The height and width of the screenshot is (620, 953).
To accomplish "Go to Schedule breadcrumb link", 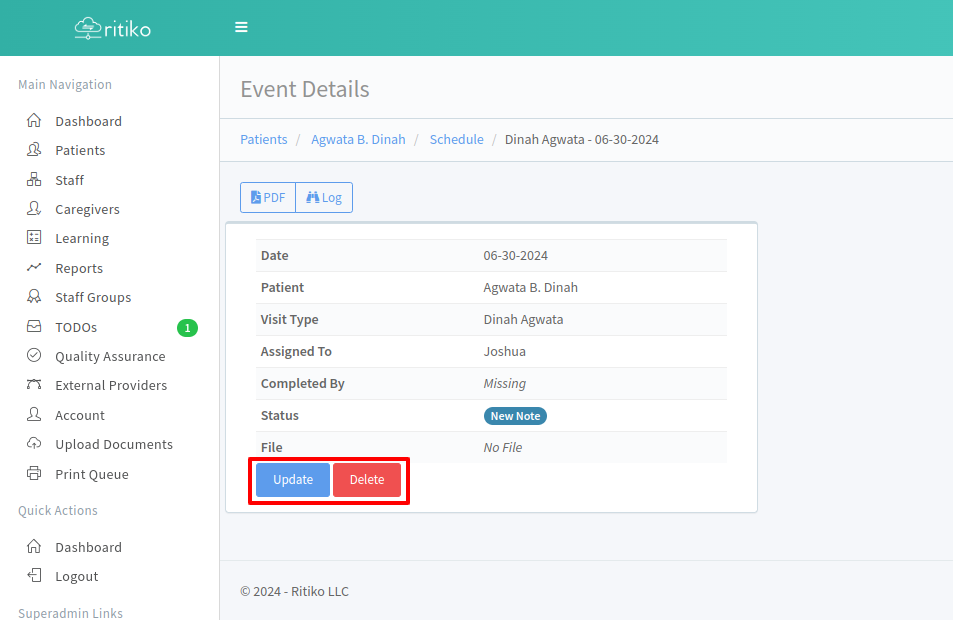I will (x=456, y=140).
